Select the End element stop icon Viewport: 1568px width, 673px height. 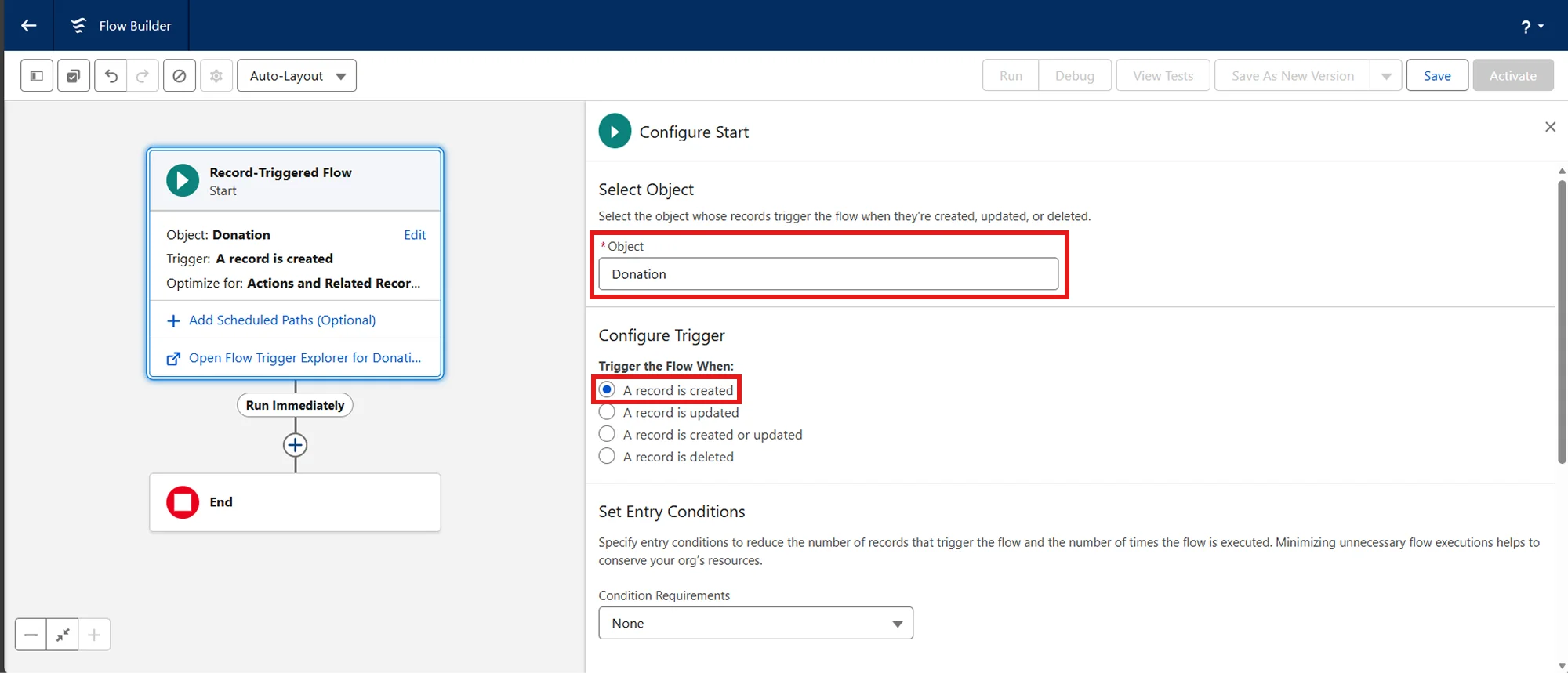pos(183,502)
